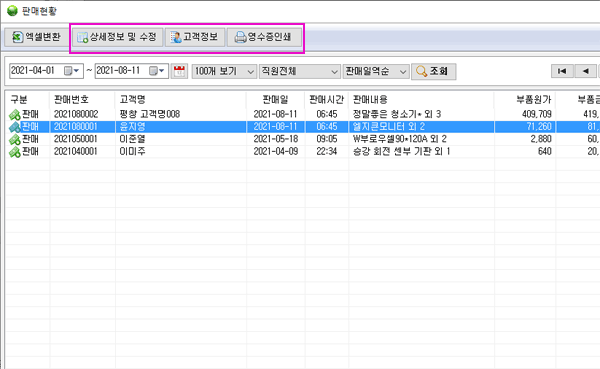The image size is (600, 369).
Task: Select sale number 2021080002
Action: tap(76, 114)
